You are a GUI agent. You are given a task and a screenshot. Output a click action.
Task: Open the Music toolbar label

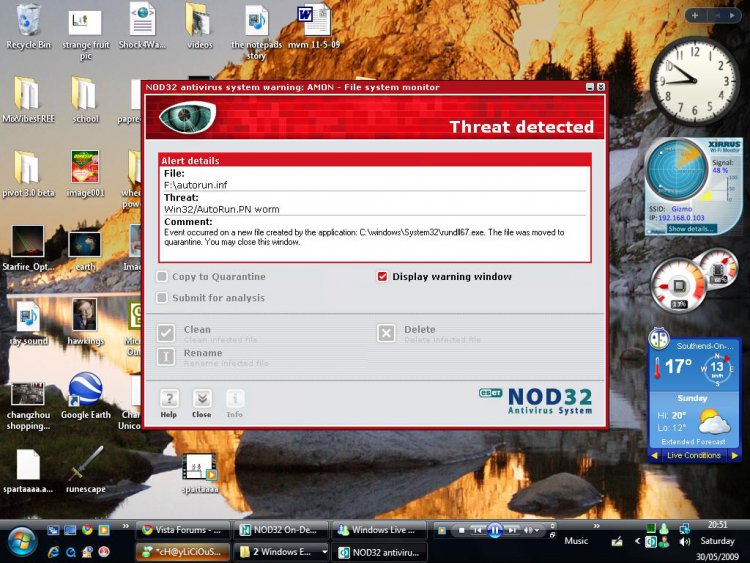(x=576, y=541)
